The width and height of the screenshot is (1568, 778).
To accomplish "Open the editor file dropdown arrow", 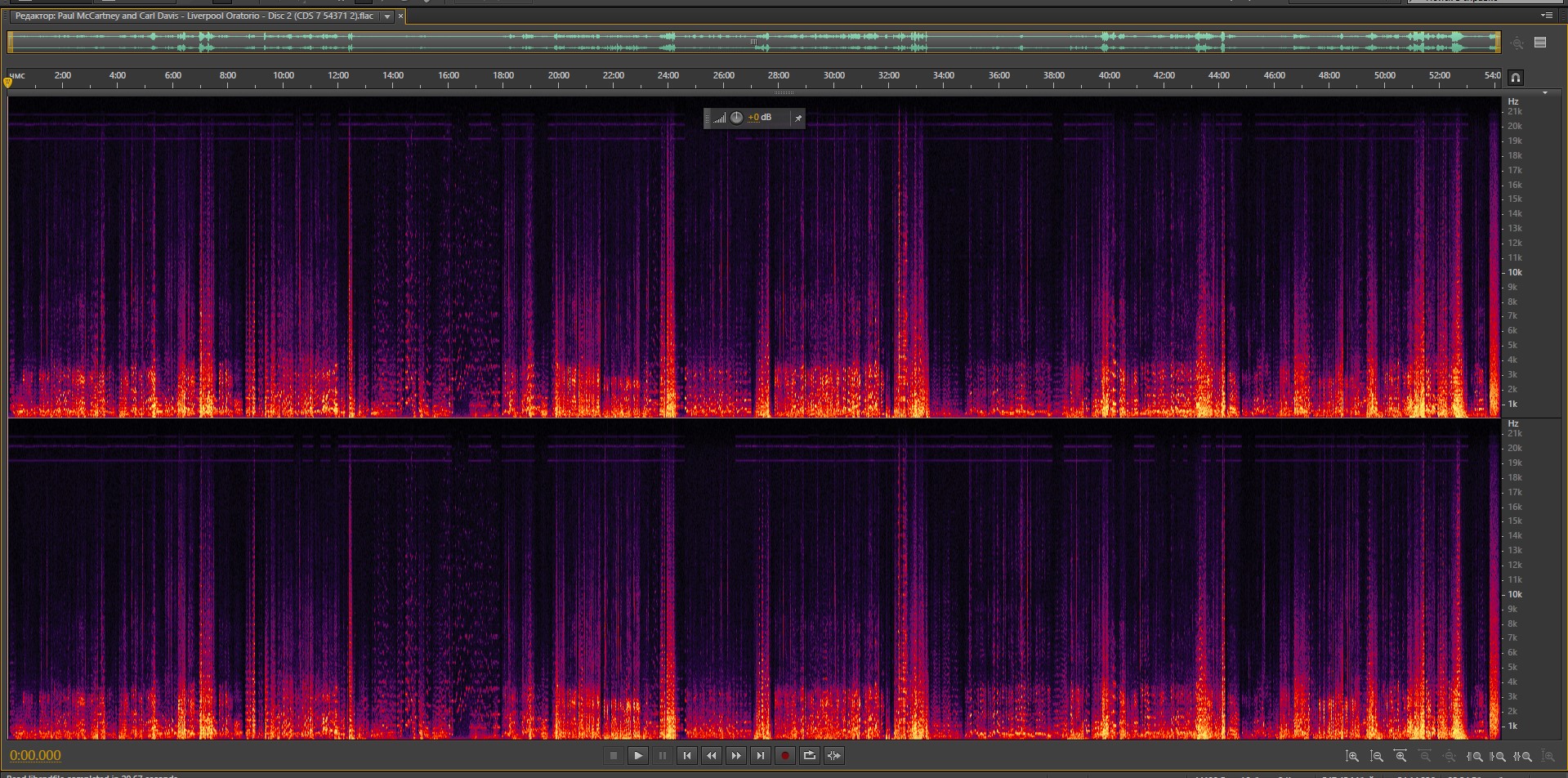I will pyautogui.click(x=387, y=16).
